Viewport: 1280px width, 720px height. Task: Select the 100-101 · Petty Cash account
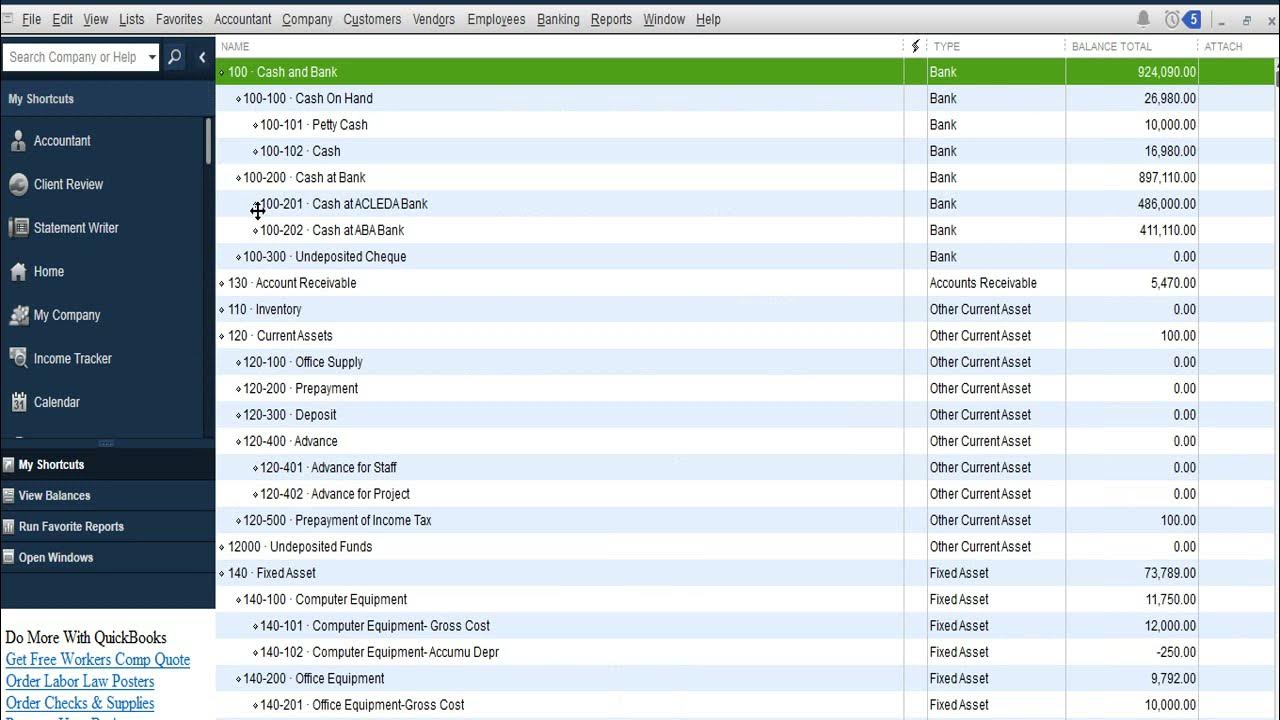pyautogui.click(x=745, y=125)
